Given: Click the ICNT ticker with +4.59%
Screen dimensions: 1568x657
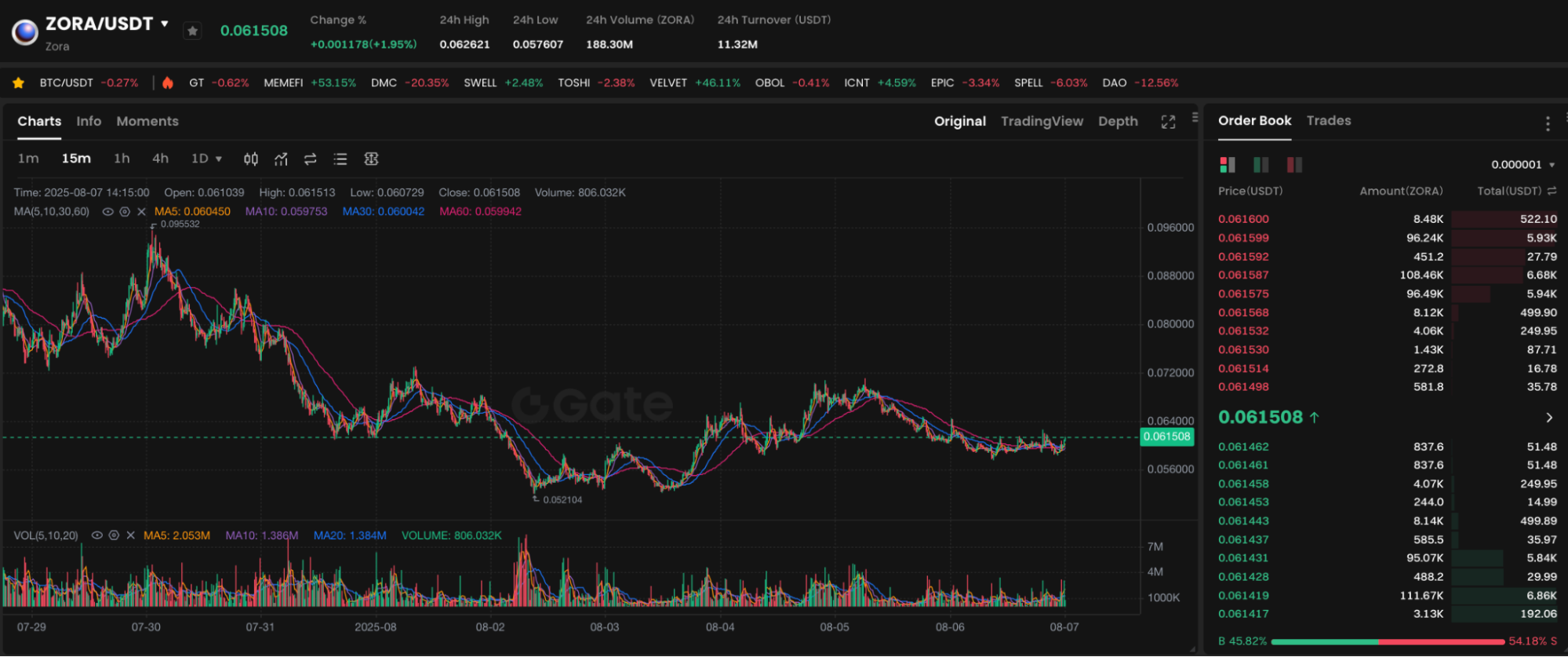Looking at the screenshot, I should pyautogui.click(x=879, y=83).
